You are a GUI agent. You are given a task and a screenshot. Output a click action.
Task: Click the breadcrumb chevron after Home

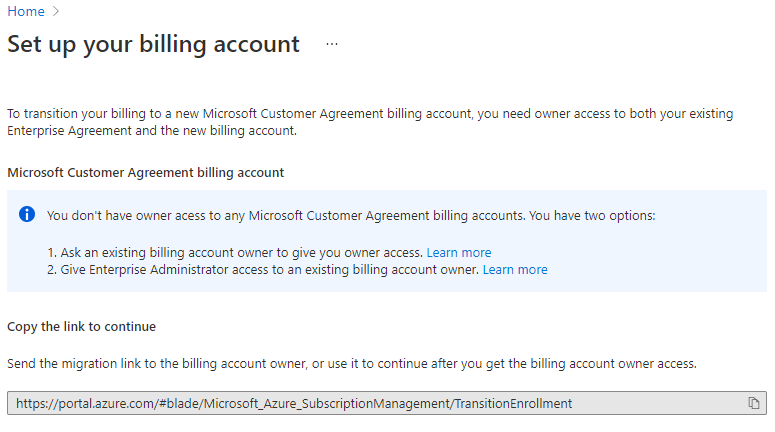pyautogui.click(x=56, y=12)
